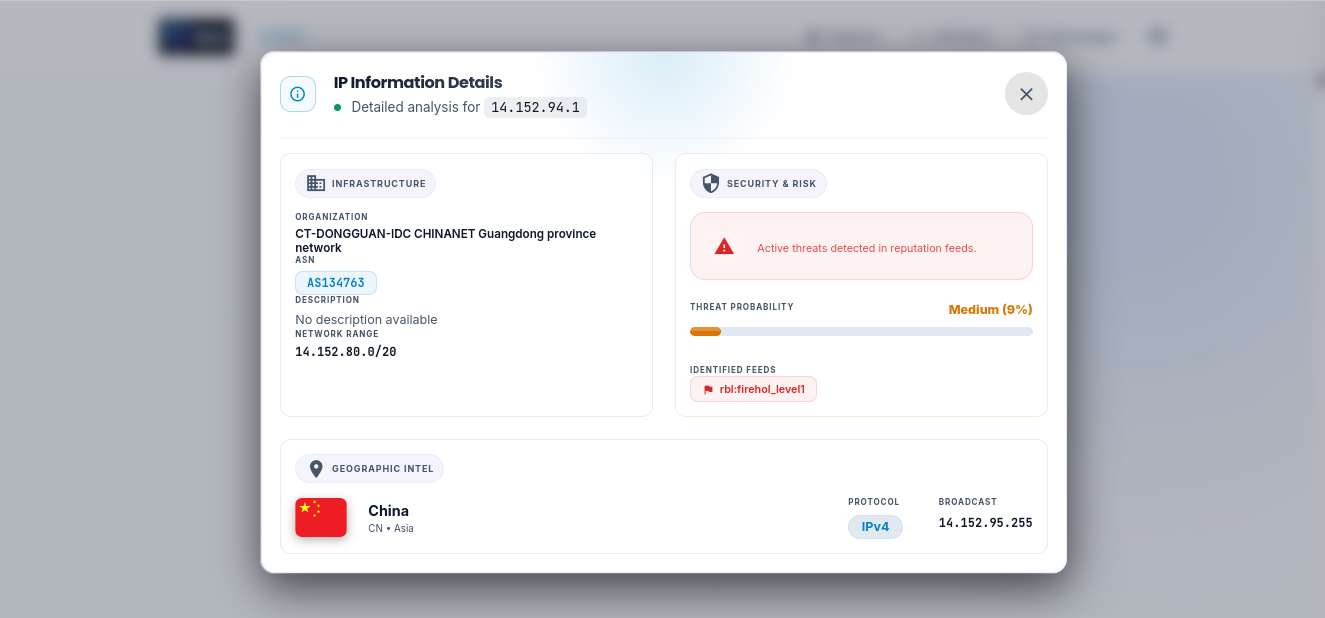1325x618 pixels.
Task: Click the THREAT PROBABILITY label
Action: (742, 307)
